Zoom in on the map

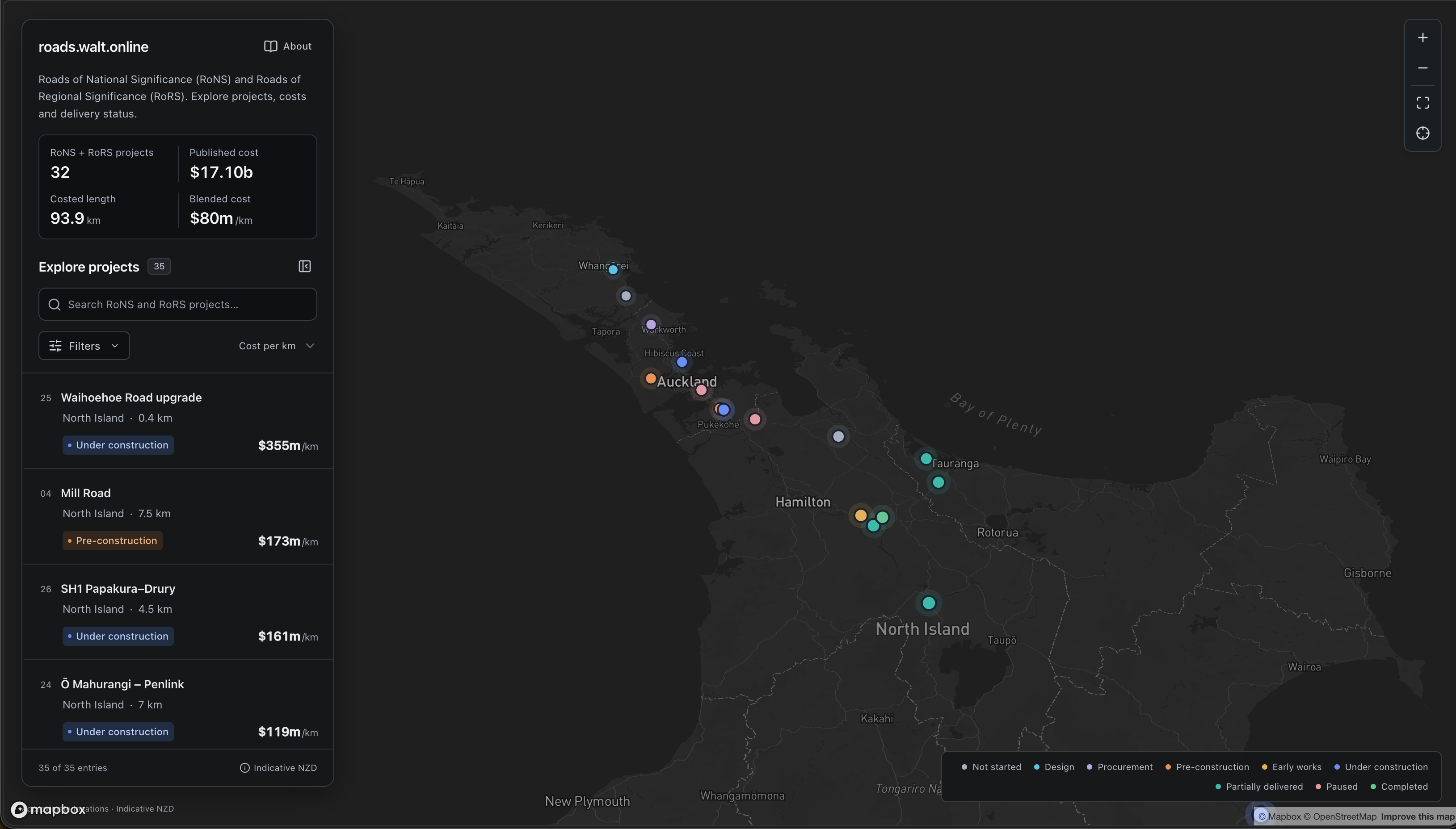coord(1422,38)
